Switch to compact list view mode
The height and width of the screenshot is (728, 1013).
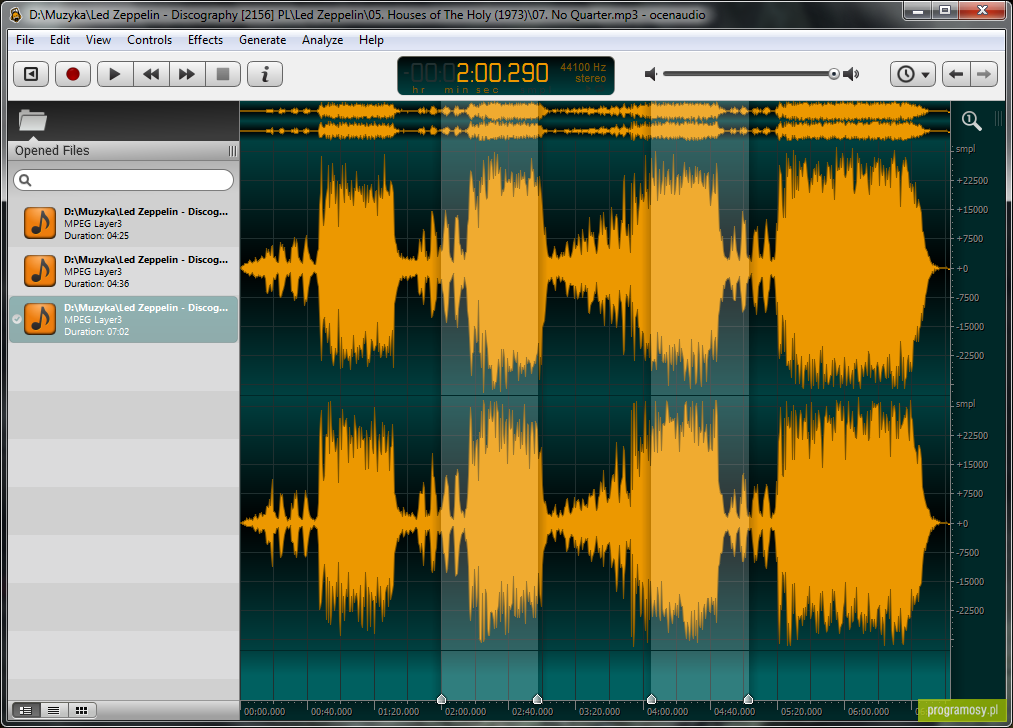[x=54, y=711]
